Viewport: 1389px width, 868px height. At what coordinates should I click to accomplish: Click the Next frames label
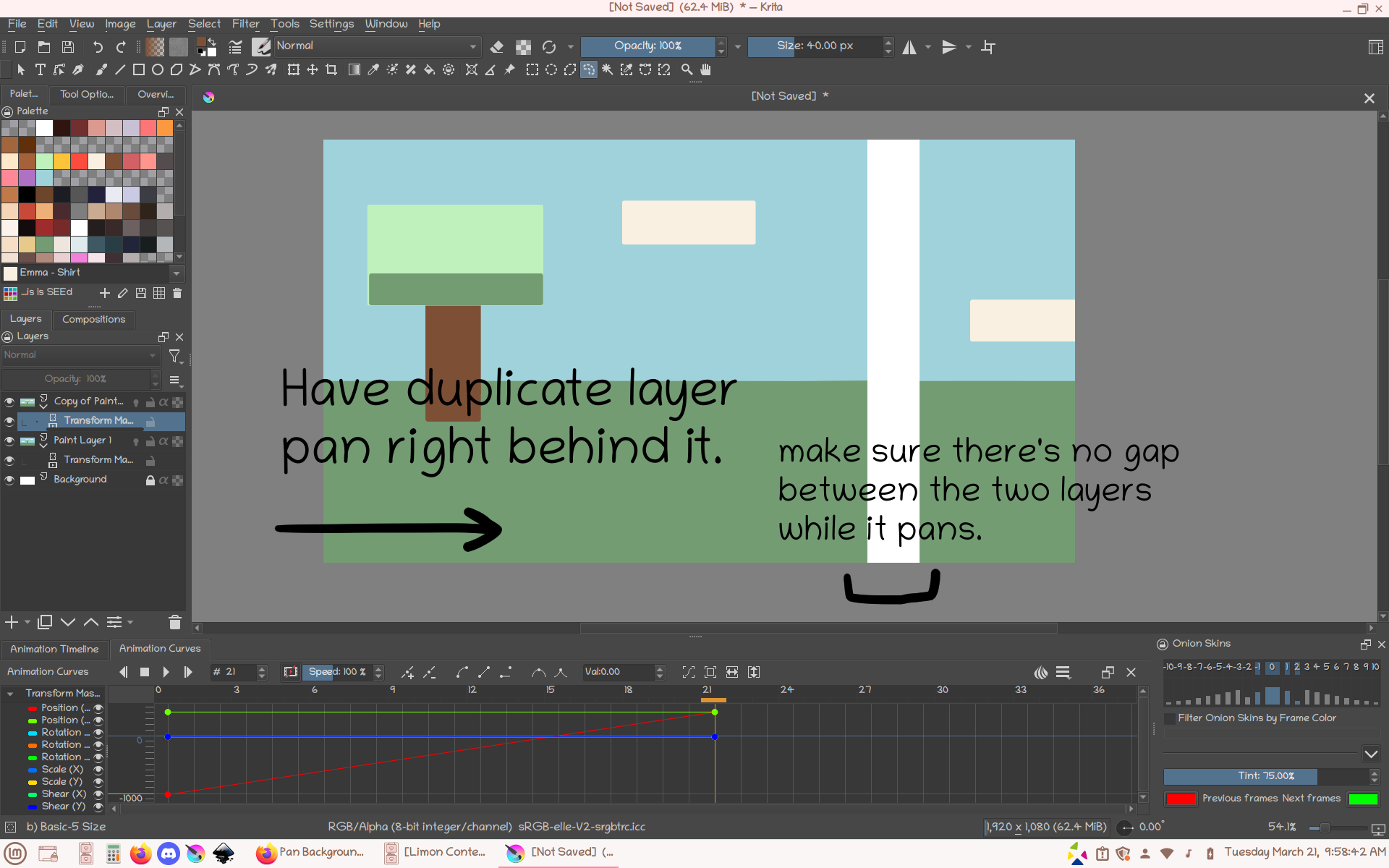pyautogui.click(x=1310, y=799)
